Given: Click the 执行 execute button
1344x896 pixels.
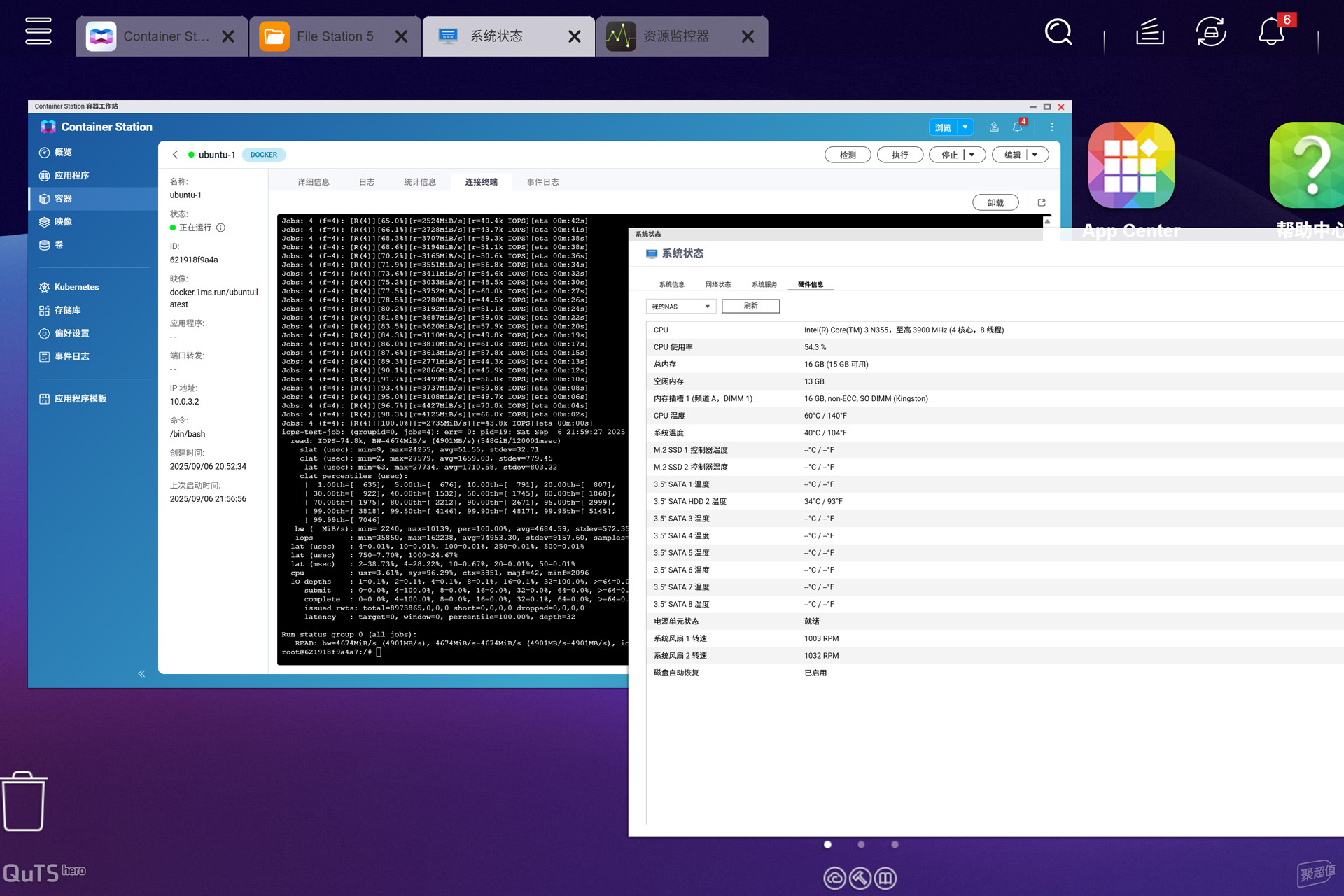Looking at the screenshot, I should click(899, 155).
